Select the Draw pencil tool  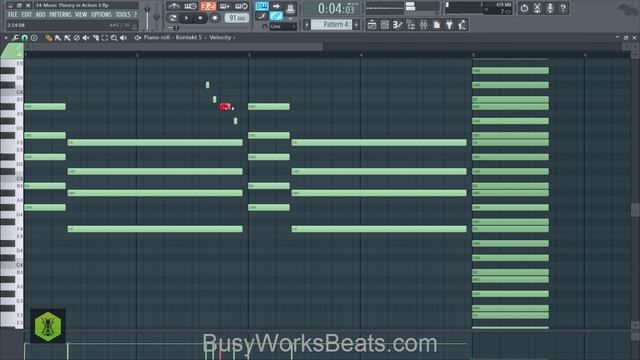49,38
